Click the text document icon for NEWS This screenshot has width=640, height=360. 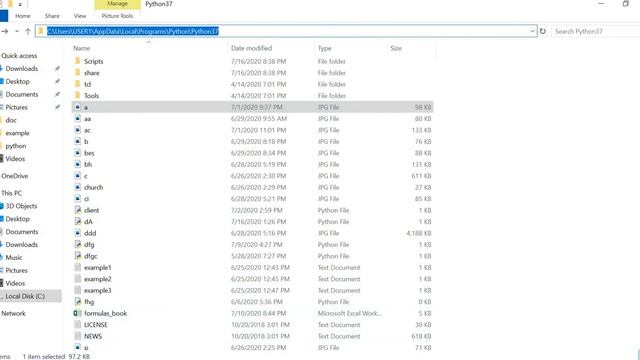pos(78,336)
